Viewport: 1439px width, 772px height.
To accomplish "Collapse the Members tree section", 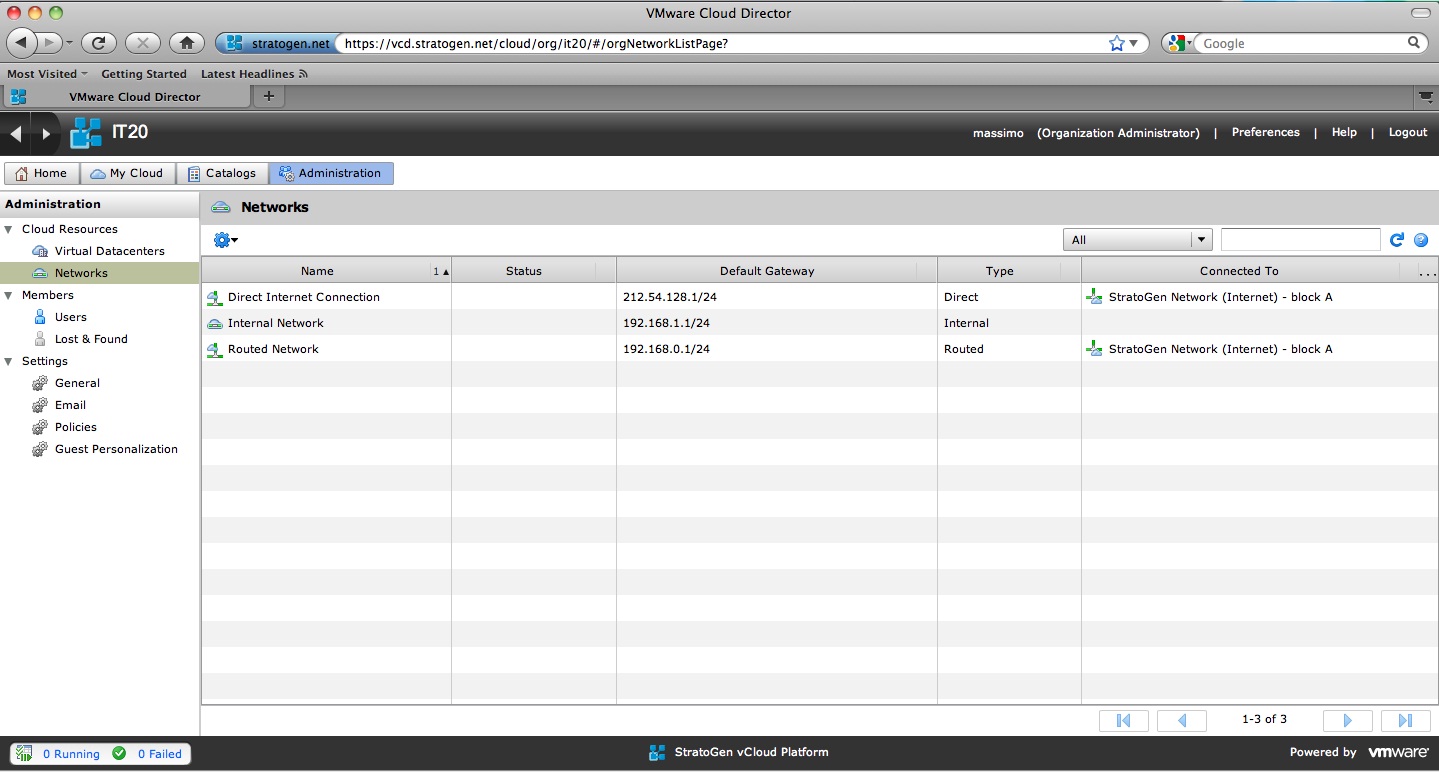I will point(9,295).
